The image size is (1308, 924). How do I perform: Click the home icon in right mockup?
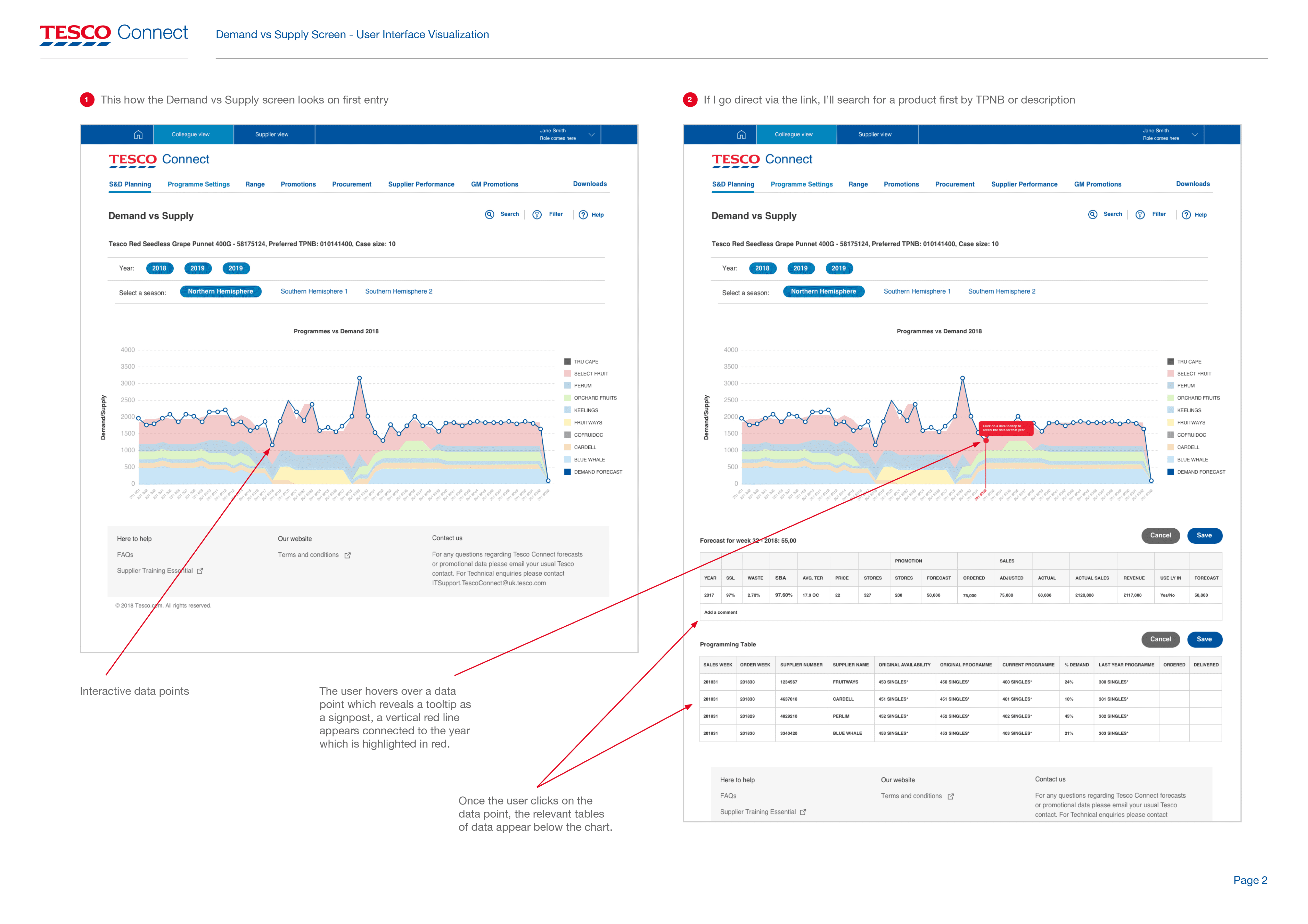[x=741, y=134]
